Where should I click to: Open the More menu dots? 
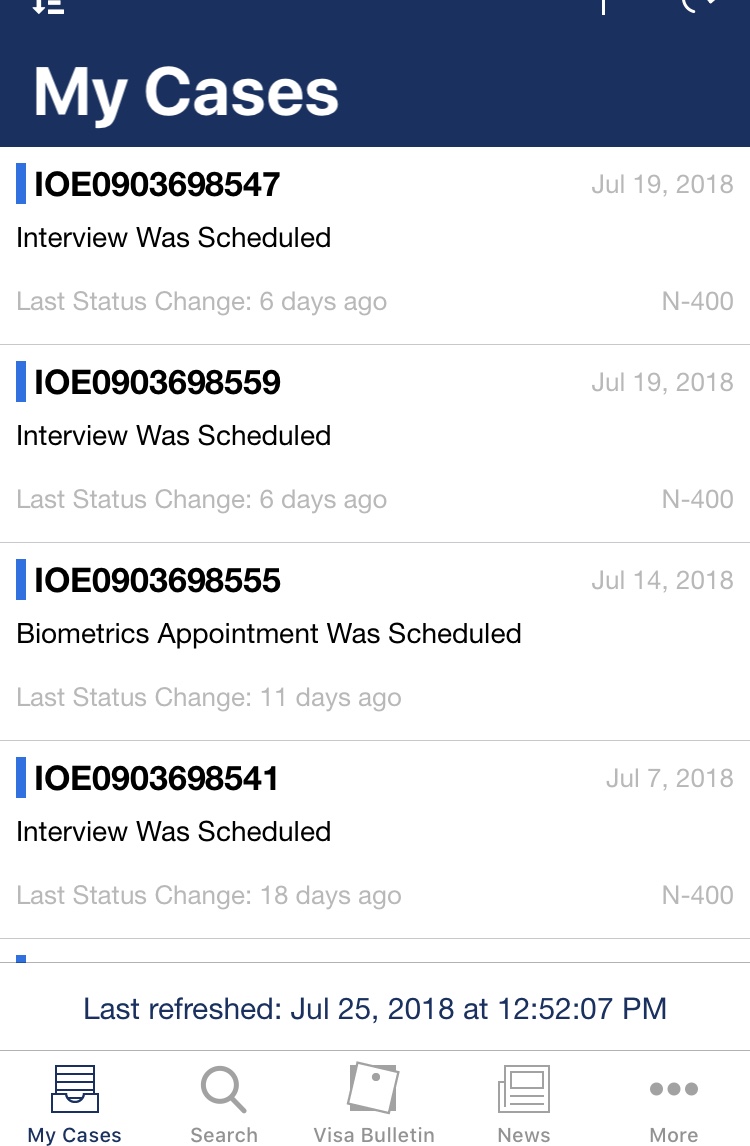pos(673,1104)
